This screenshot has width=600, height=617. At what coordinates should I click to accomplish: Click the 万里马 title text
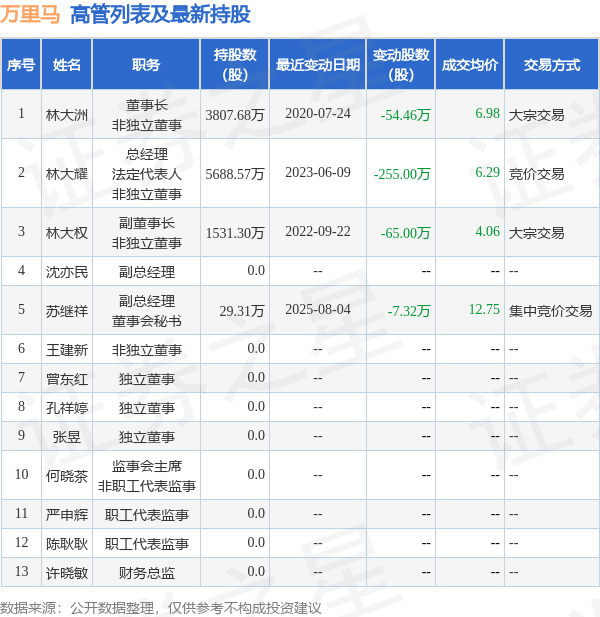pyautogui.click(x=30, y=15)
